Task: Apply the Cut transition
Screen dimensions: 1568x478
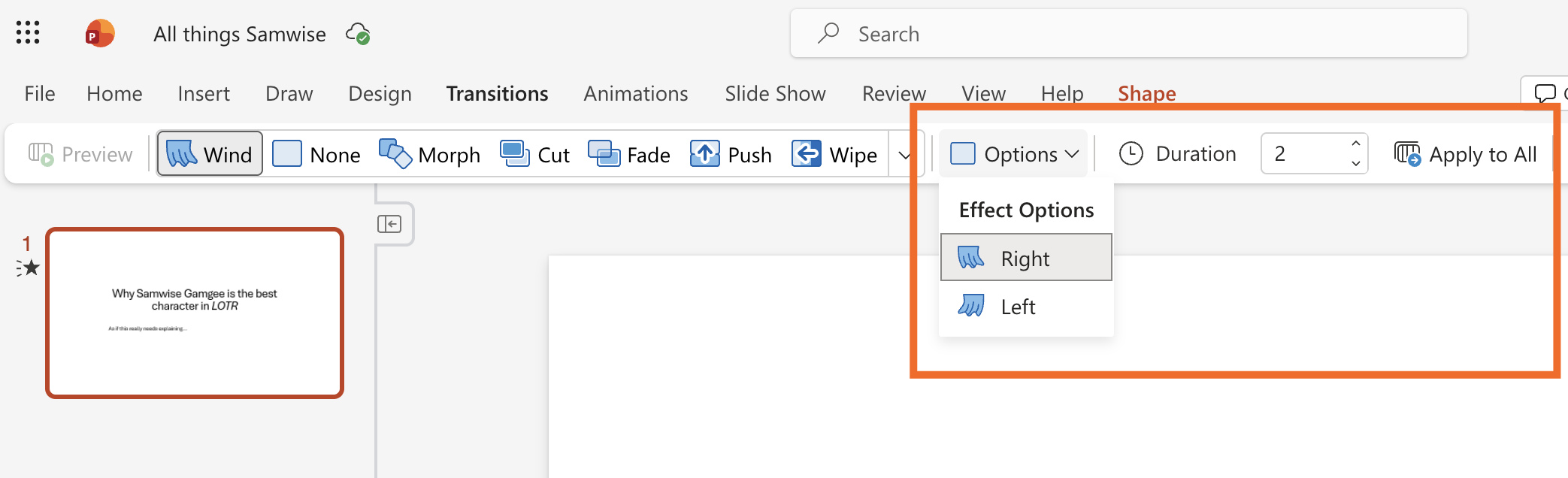Action: click(535, 154)
